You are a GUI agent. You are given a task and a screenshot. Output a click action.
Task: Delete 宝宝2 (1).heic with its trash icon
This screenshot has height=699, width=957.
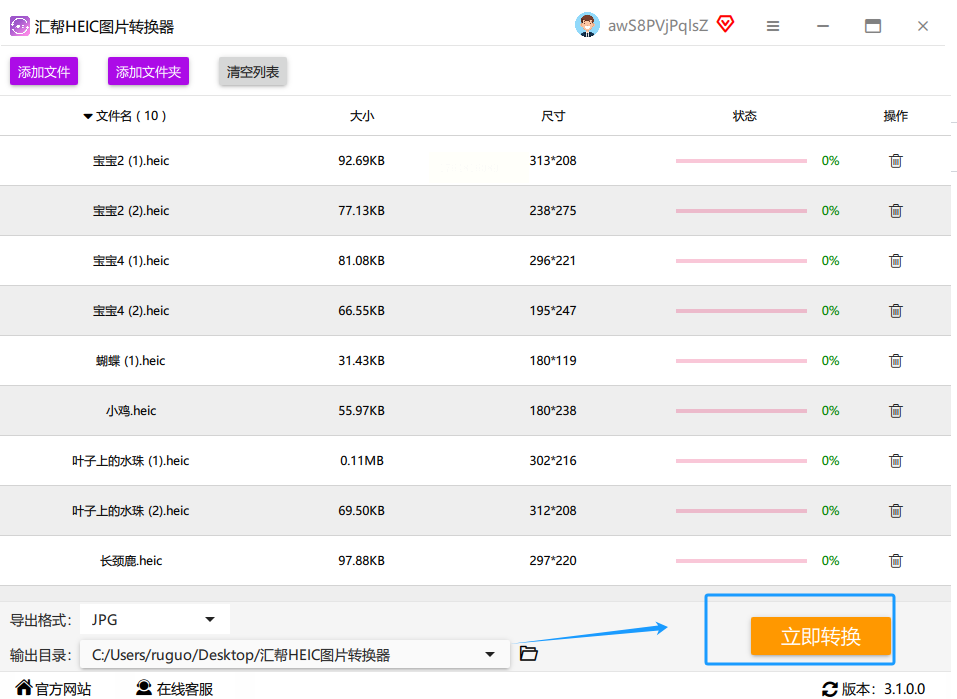[895, 161]
